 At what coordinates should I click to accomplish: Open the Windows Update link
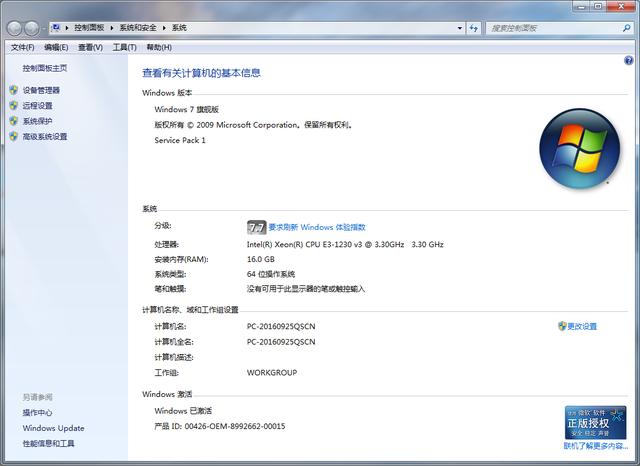point(53,428)
